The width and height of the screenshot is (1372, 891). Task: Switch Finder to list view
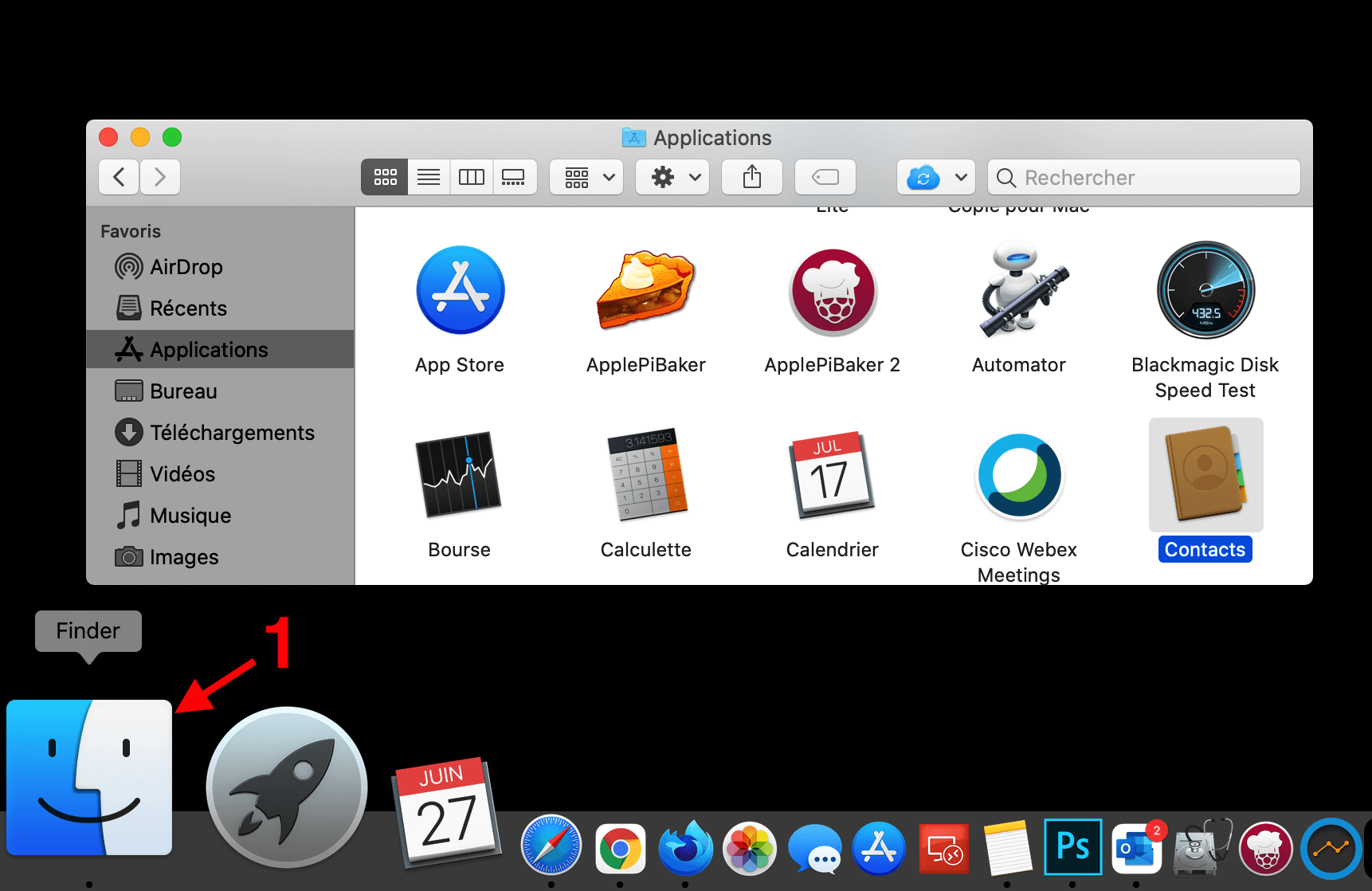click(x=428, y=177)
